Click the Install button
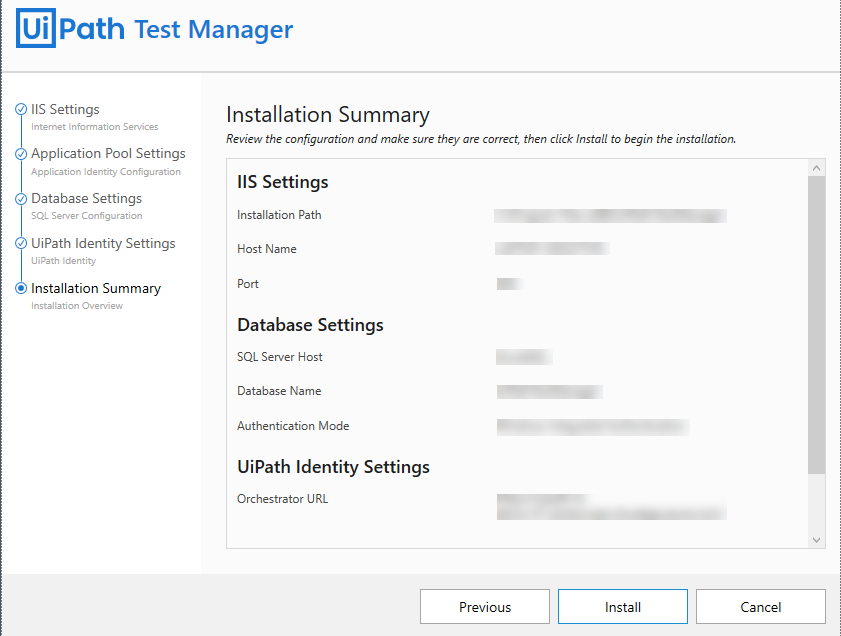Image resolution: width=841 pixels, height=636 pixels. click(622, 606)
